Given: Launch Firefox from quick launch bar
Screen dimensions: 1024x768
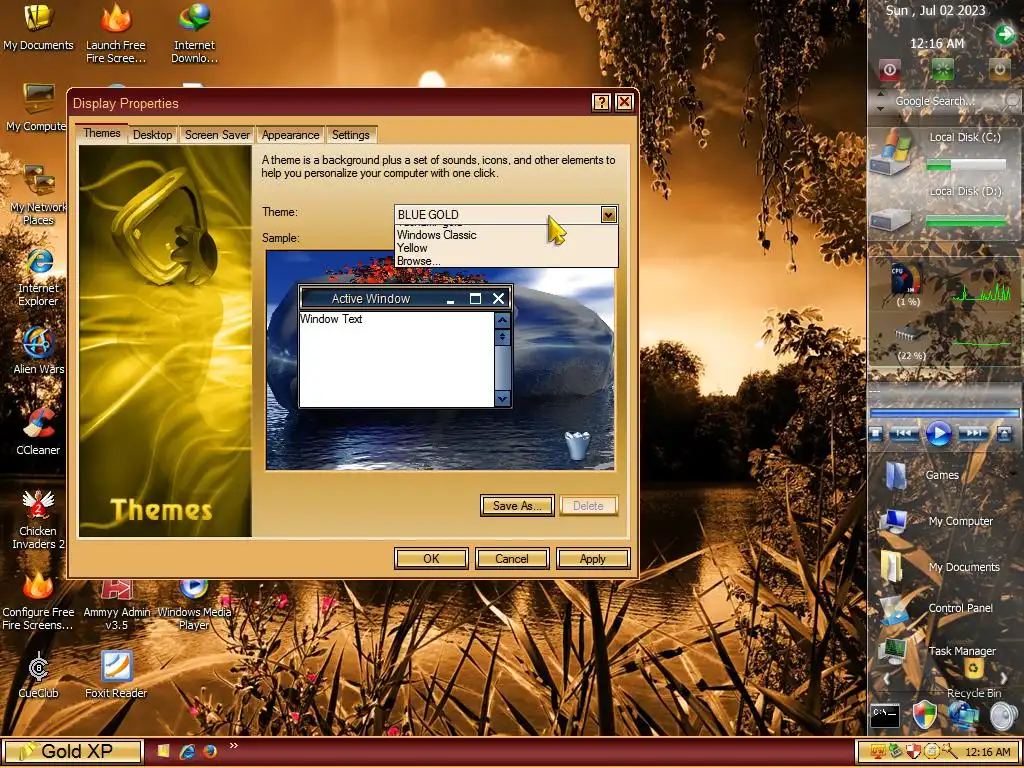Looking at the screenshot, I should coord(210,752).
